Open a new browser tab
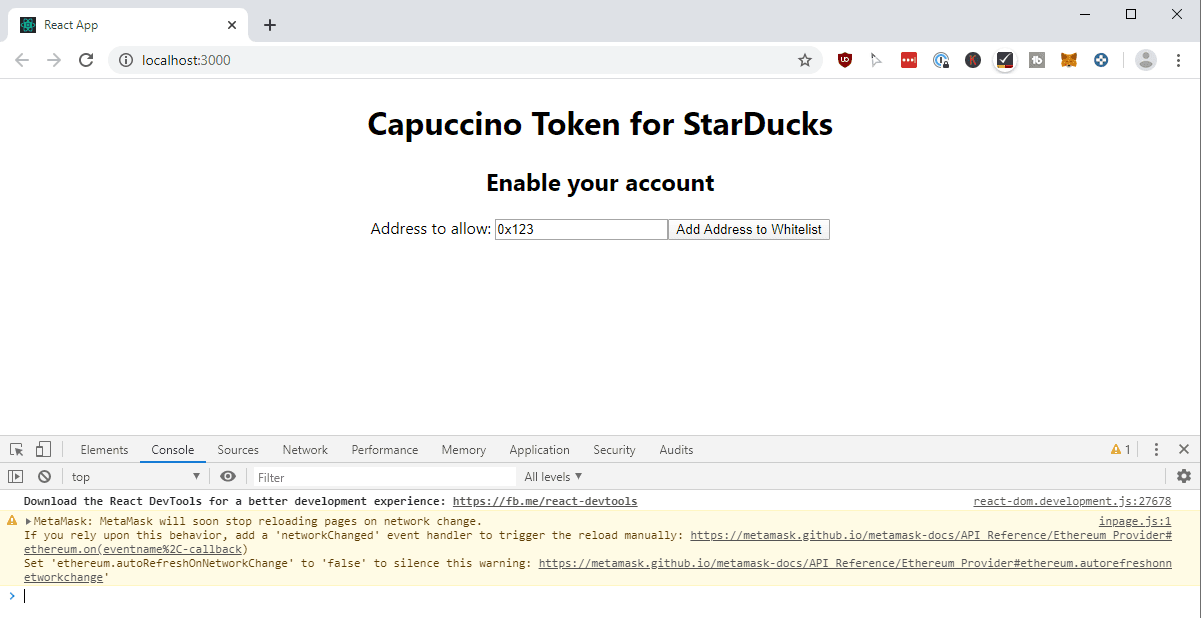The width and height of the screenshot is (1201, 618). click(270, 25)
